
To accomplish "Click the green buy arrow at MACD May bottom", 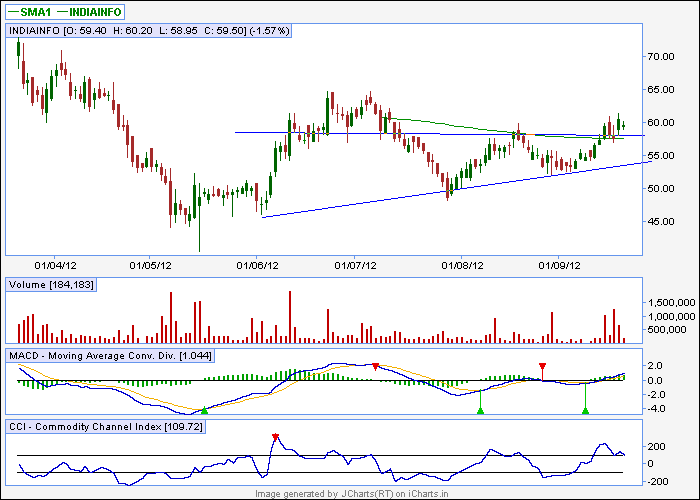I will [x=204, y=410].
